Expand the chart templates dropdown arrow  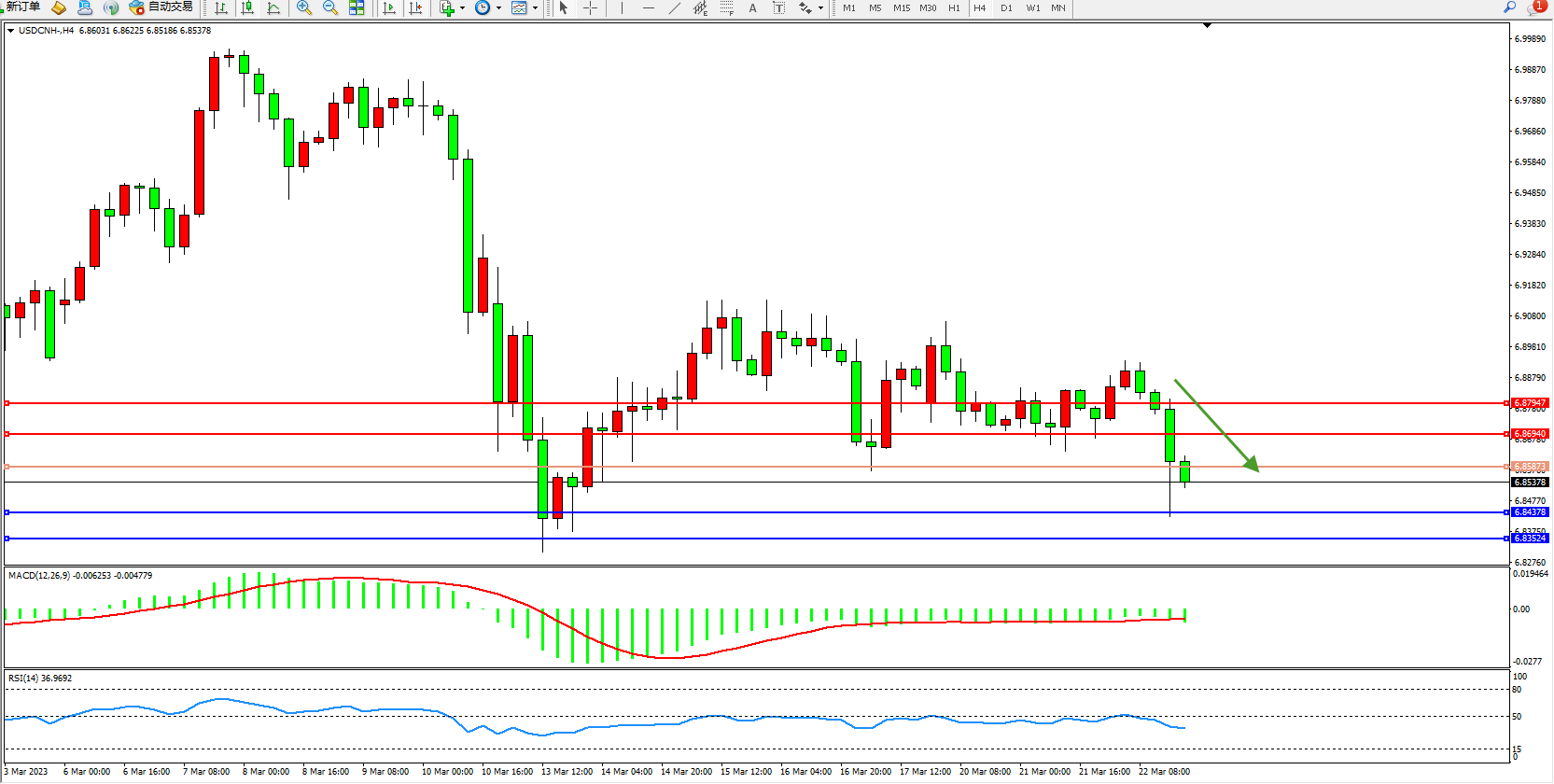pyautogui.click(x=535, y=7)
